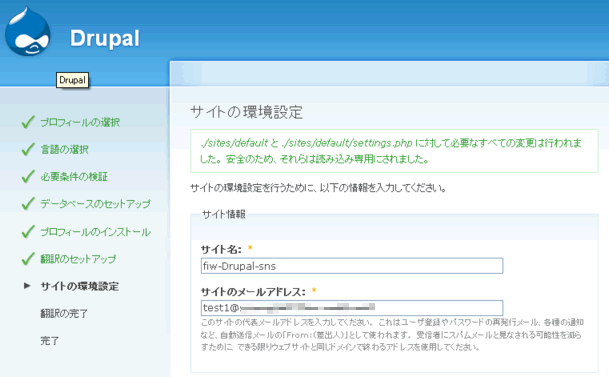Click the arrow marker beside サイトの環境設定

tap(27, 286)
